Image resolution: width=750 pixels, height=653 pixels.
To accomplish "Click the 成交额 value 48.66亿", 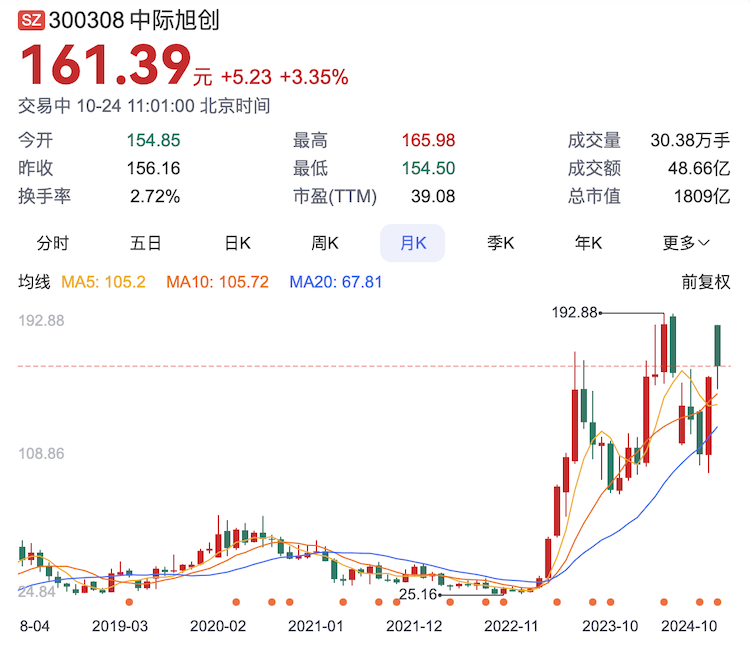I will click(699, 168).
